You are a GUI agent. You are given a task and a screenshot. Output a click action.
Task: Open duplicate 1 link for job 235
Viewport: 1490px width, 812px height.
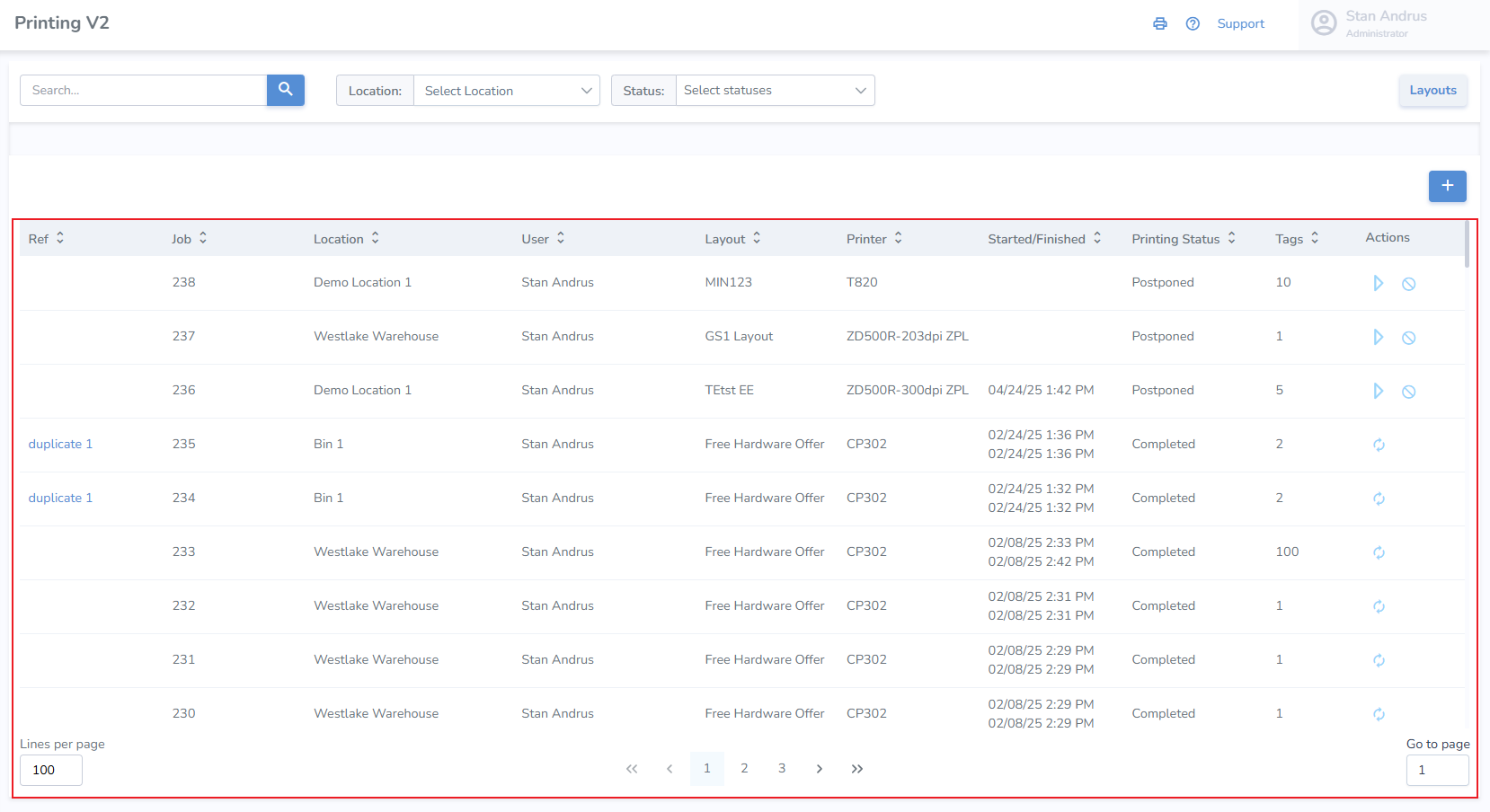pos(60,445)
